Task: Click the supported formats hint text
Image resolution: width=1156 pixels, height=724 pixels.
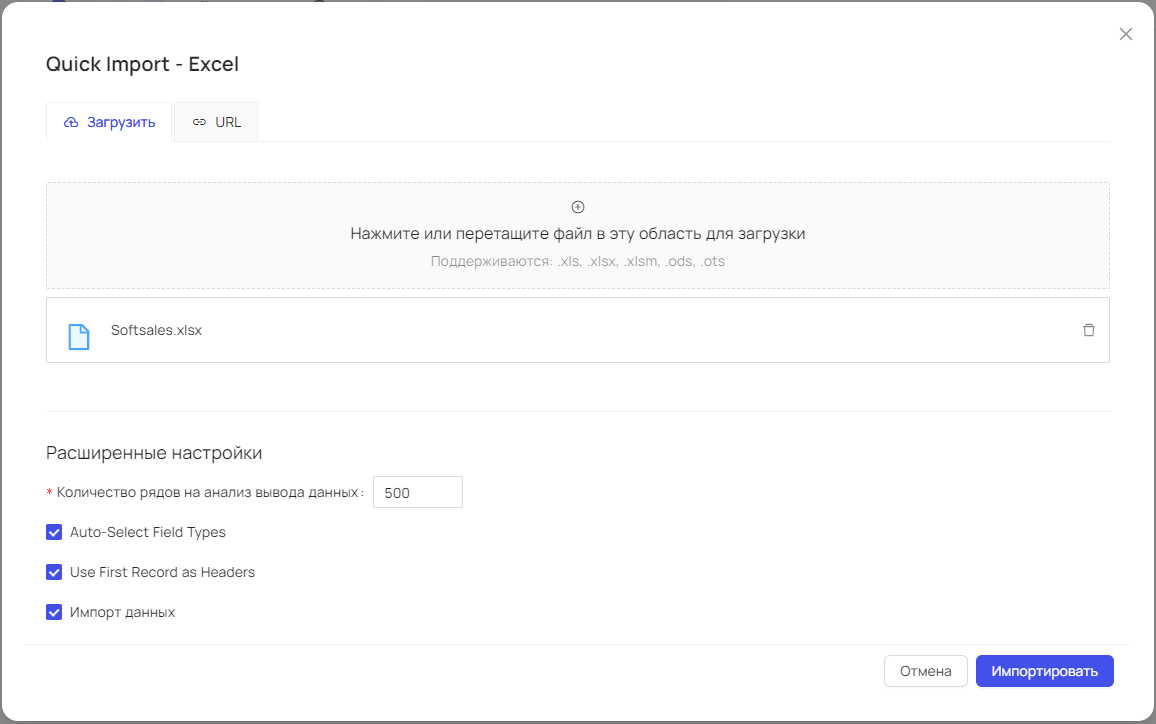Action: (577, 262)
